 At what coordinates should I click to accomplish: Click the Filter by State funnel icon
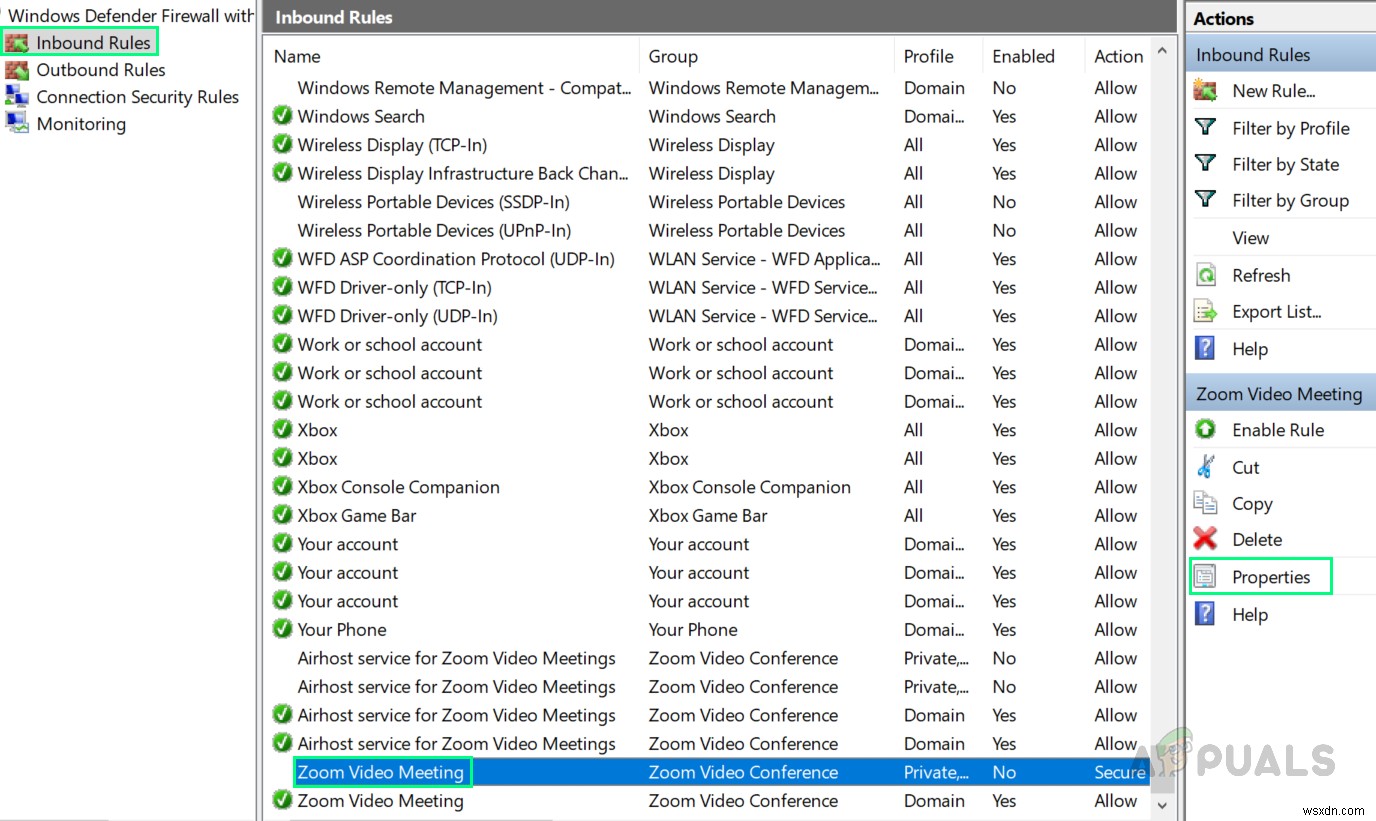tap(1206, 163)
